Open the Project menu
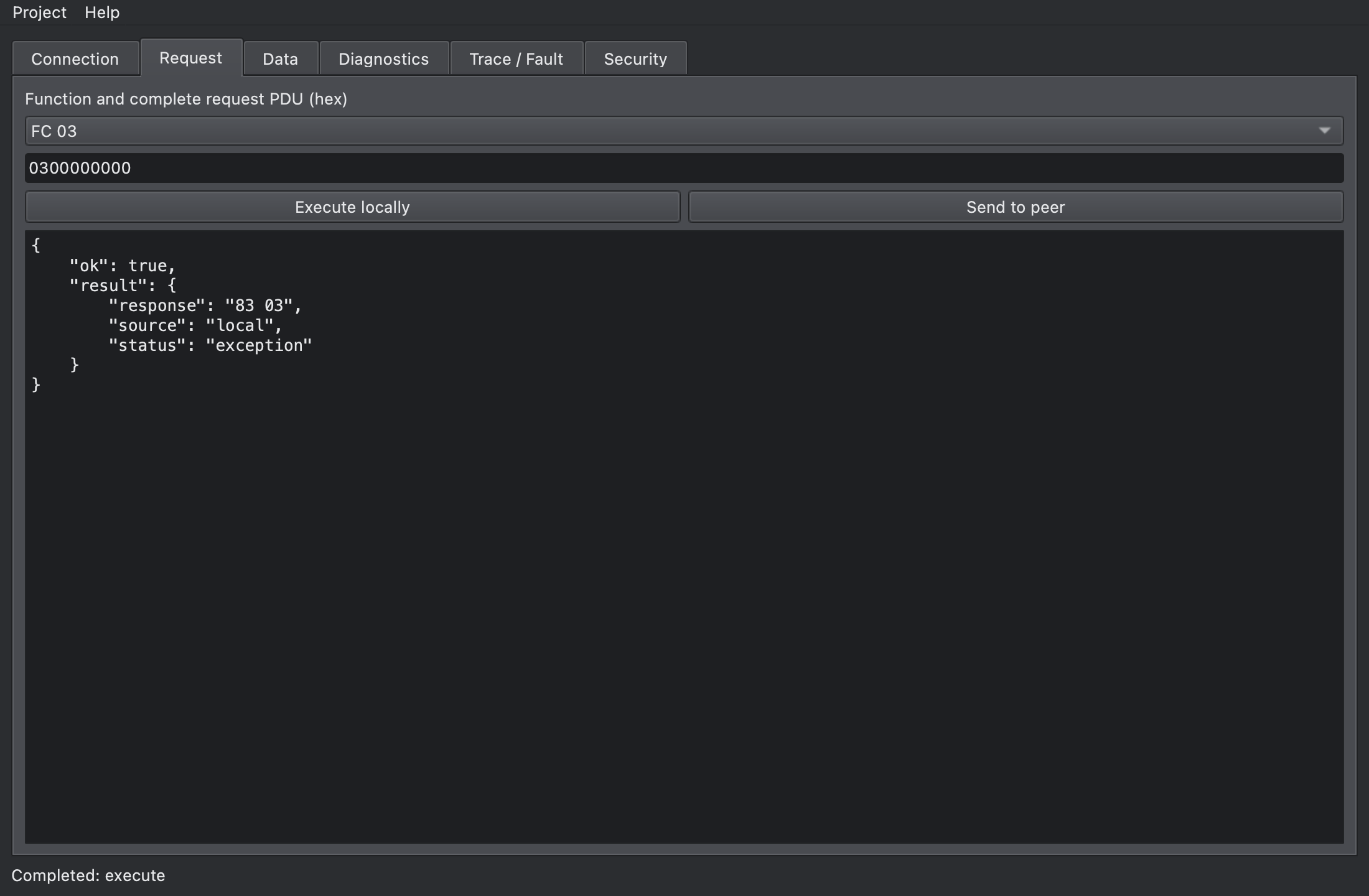Image resolution: width=1369 pixels, height=896 pixels. pos(39,12)
